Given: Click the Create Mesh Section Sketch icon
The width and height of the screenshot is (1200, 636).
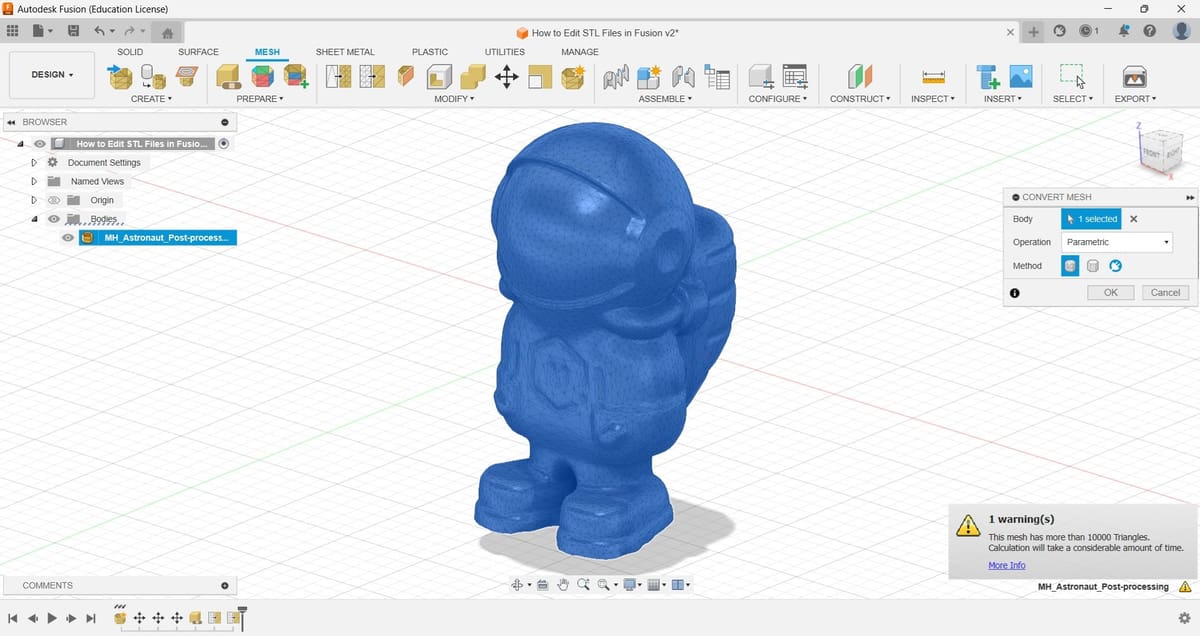Looking at the screenshot, I should coord(186,76).
